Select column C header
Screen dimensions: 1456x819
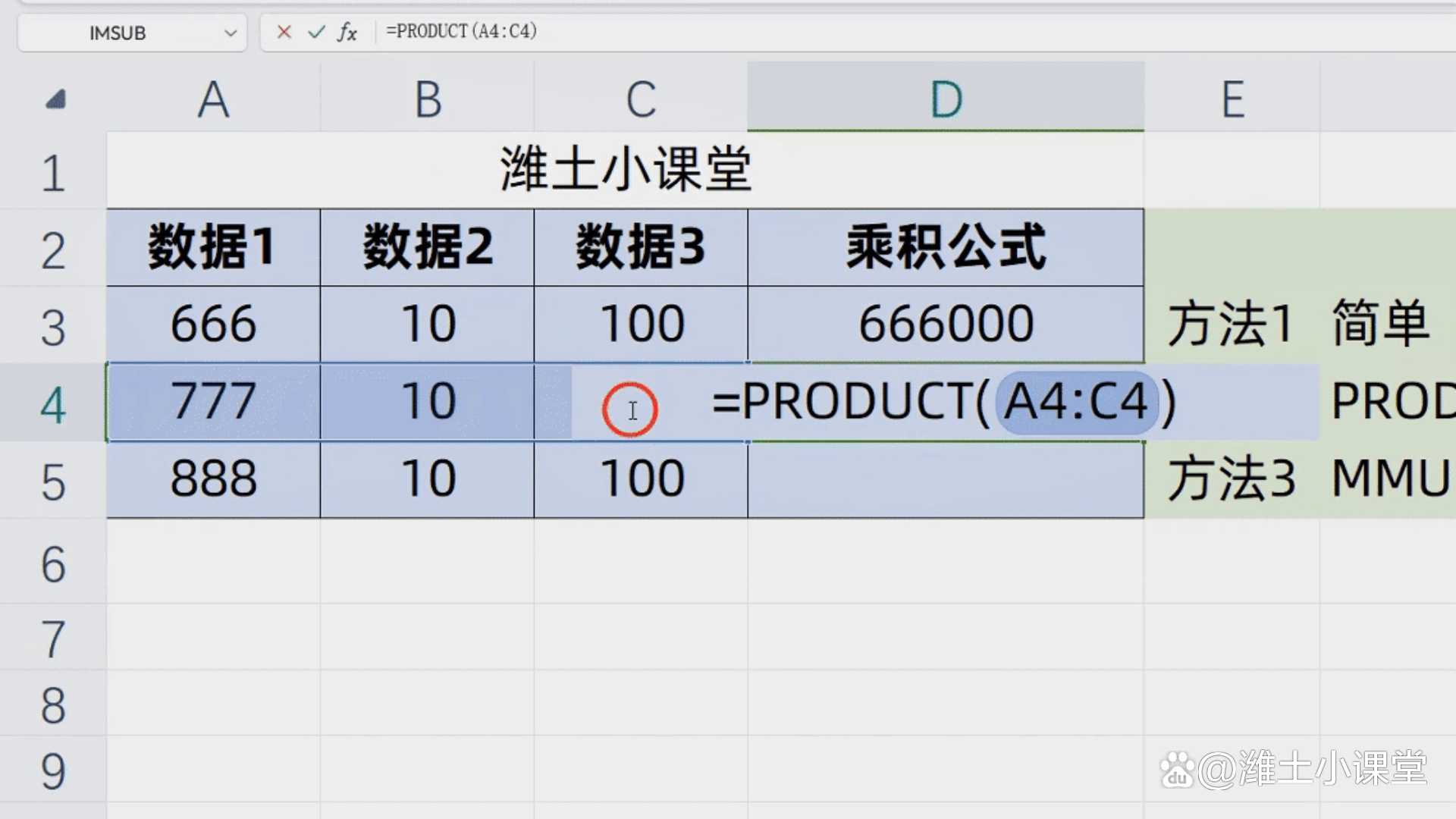point(641,99)
